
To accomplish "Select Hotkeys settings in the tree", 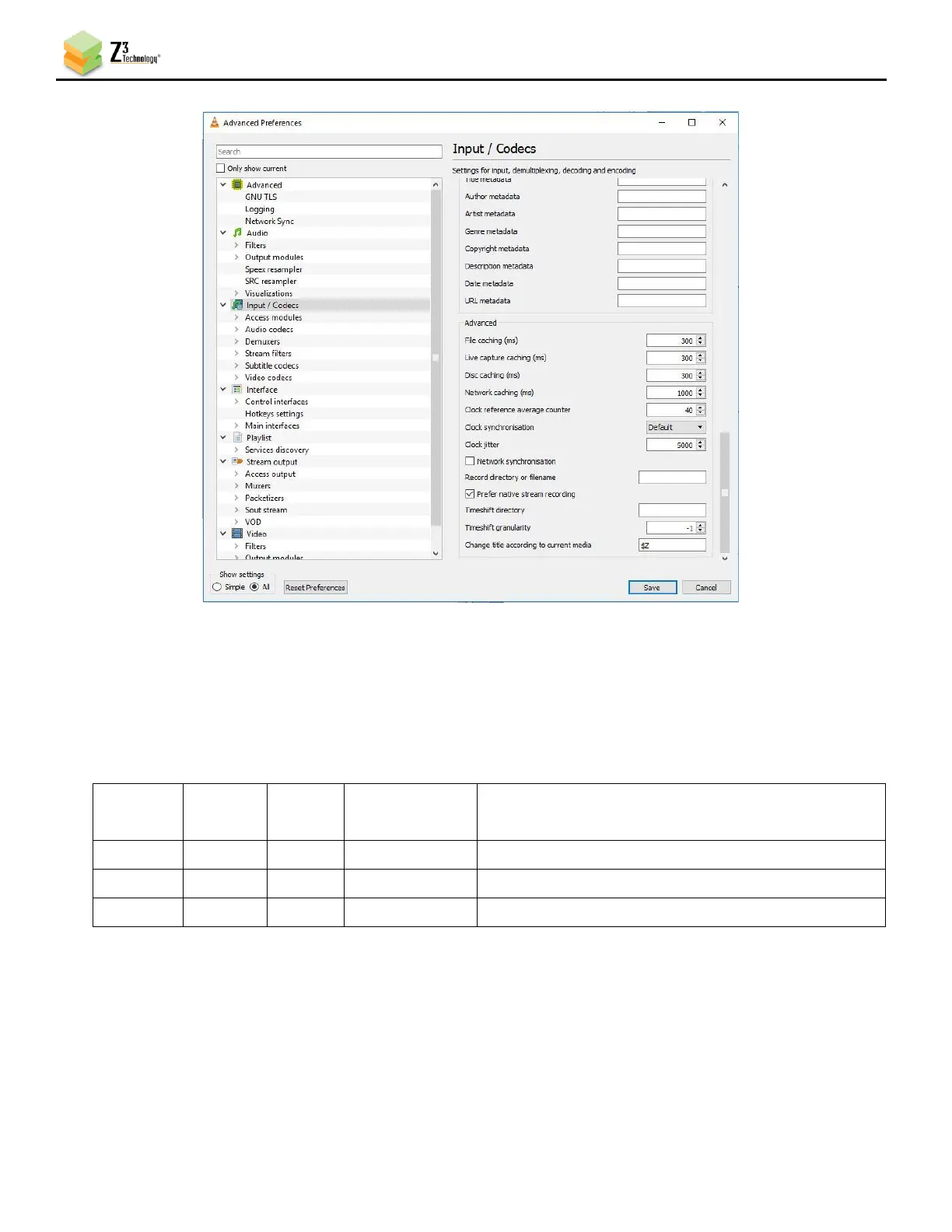I will [x=275, y=414].
